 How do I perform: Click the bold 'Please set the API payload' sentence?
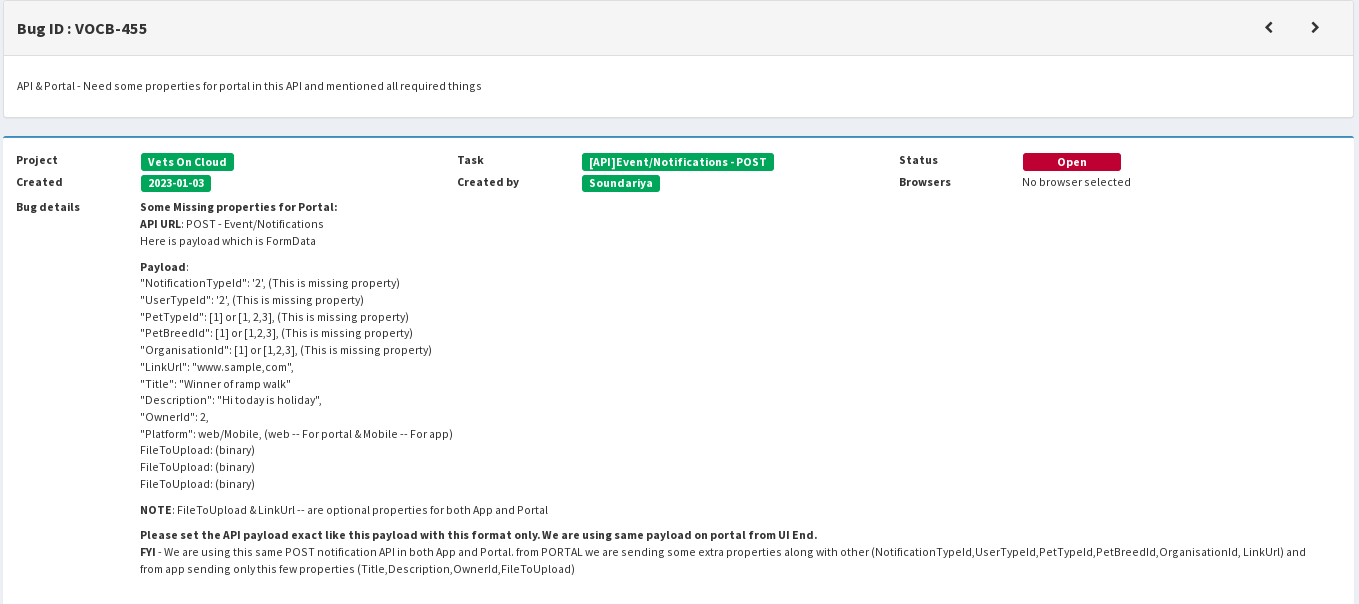tap(478, 535)
